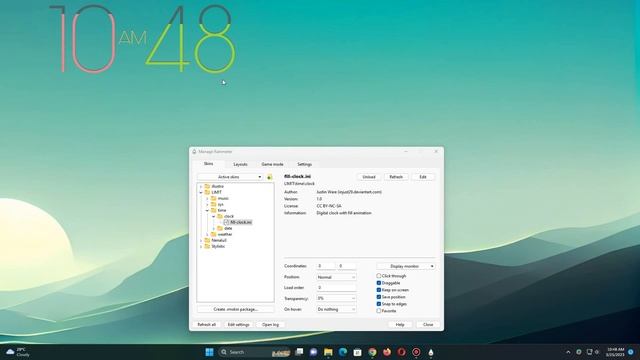Image resolution: width=640 pixels, height=360 pixels.
Task: Click the Refresh button for fill-clock.ini
Action: (x=396, y=177)
